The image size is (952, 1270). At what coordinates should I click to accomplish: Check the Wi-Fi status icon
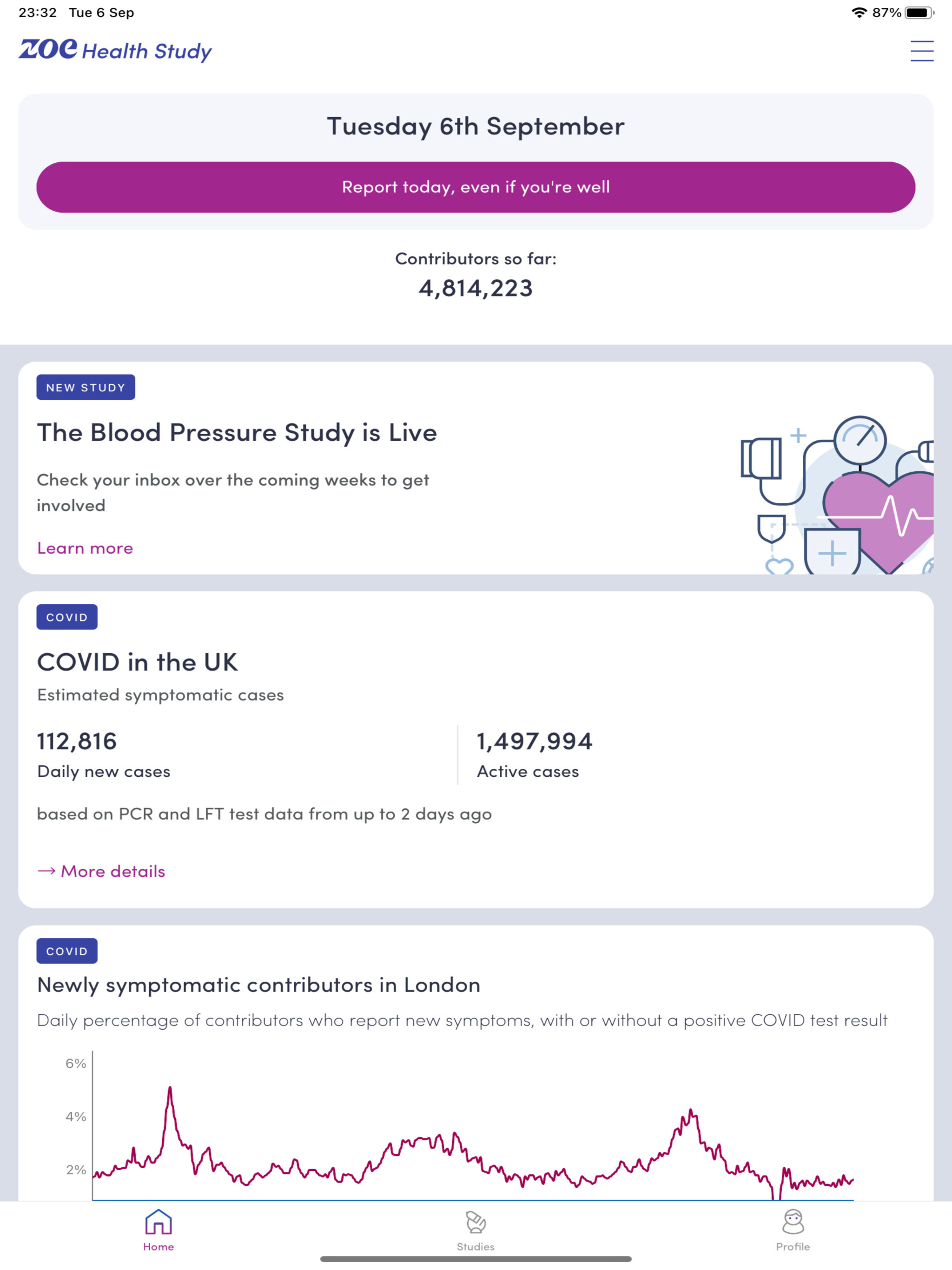[x=859, y=13]
